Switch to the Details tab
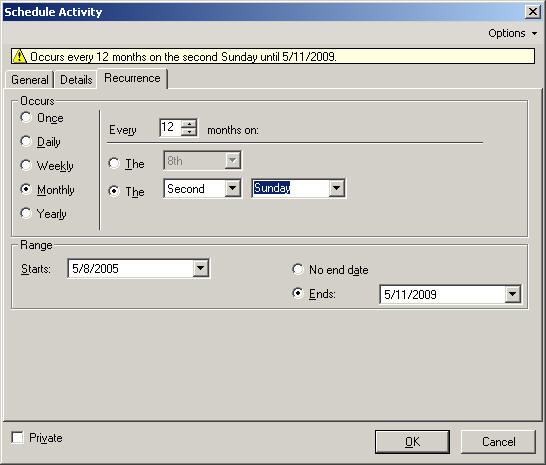 click(x=76, y=80)
